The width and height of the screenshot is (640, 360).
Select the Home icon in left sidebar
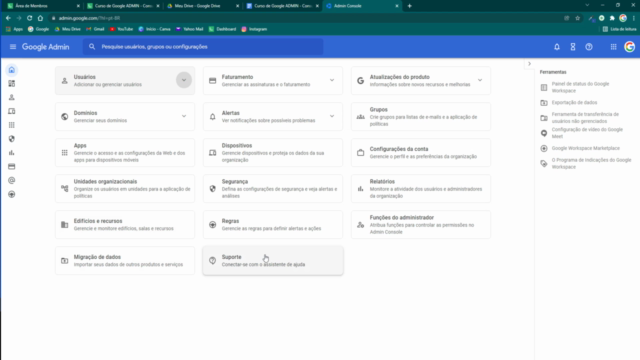pos(11,70)
